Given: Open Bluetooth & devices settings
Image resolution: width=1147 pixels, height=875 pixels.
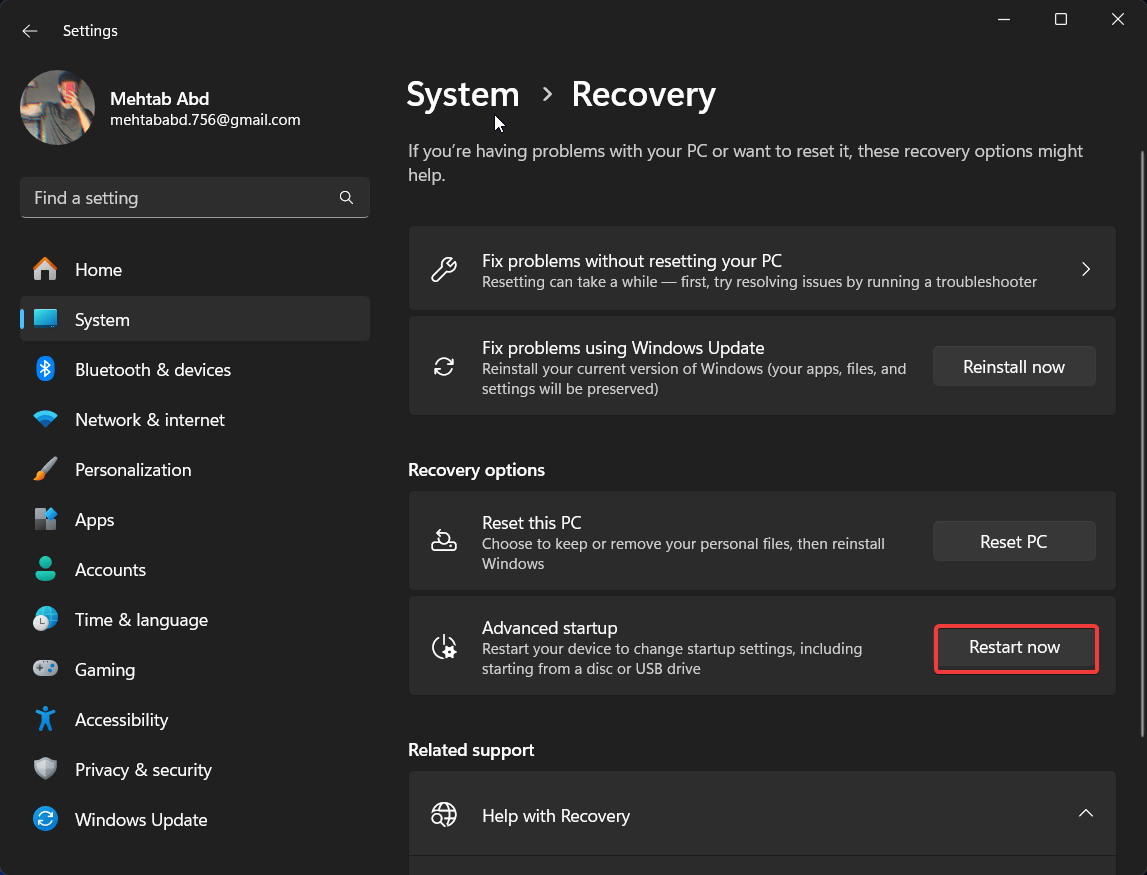Looking at the screenshot, I should pyautogui.click(x=195, y=369).
